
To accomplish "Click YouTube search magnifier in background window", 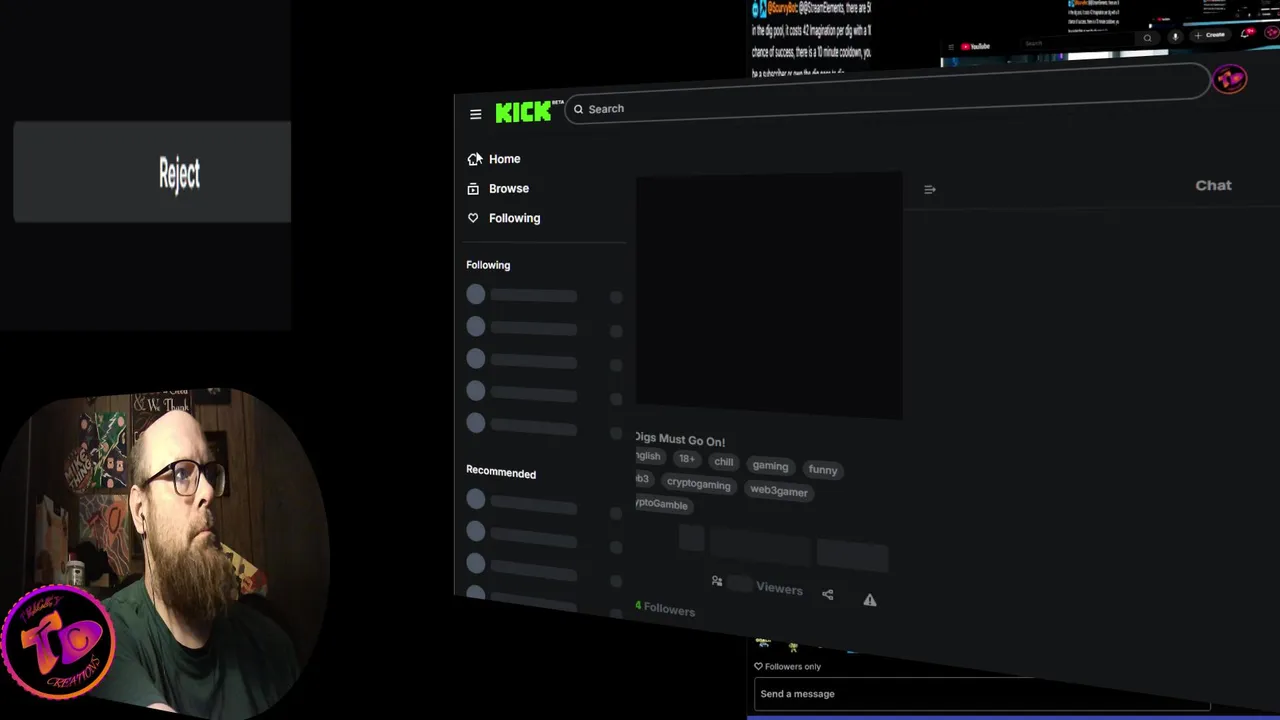I will pos(1148,38).
